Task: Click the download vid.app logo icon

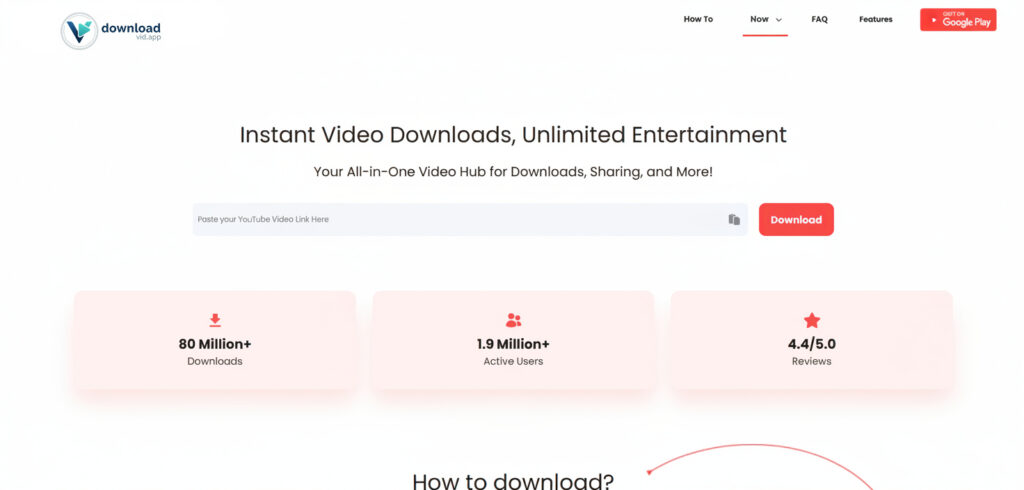Action: [79, 31]
